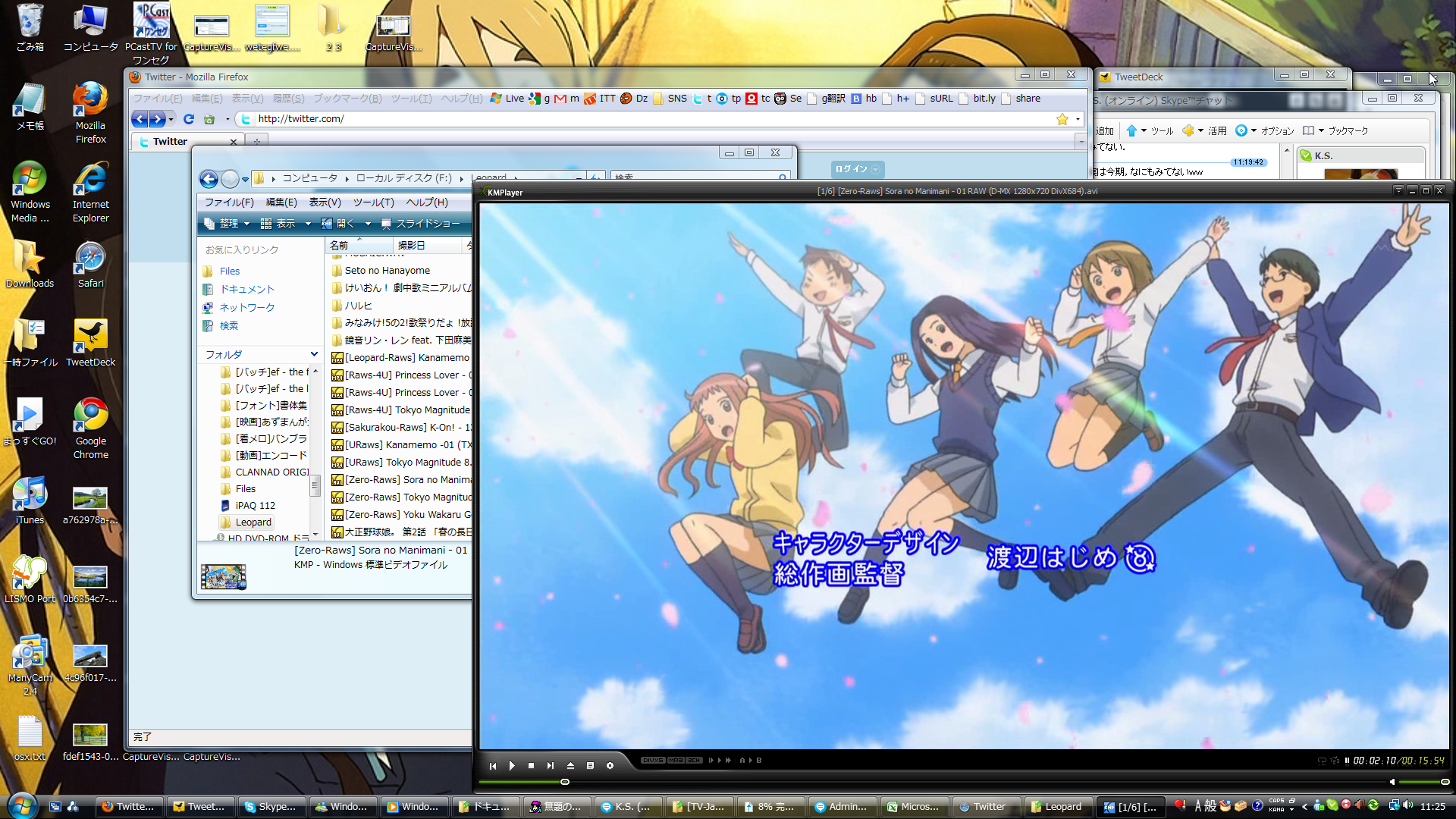Open the Explorer ツール(T) menu
This screenshot has height=819, width=1456.
tap(373, 202)
